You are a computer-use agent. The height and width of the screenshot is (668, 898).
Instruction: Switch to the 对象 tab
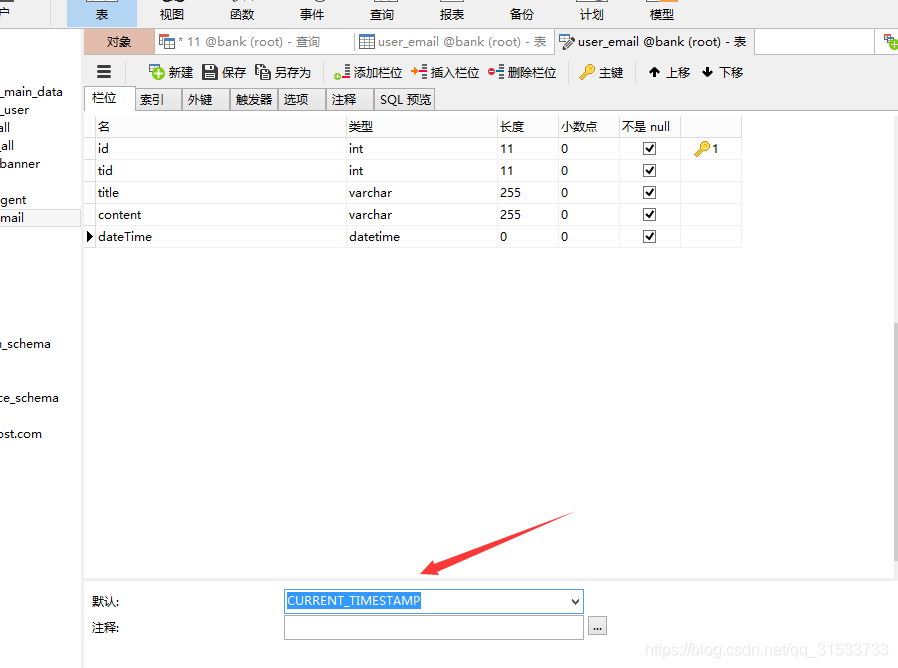[118, 42]
